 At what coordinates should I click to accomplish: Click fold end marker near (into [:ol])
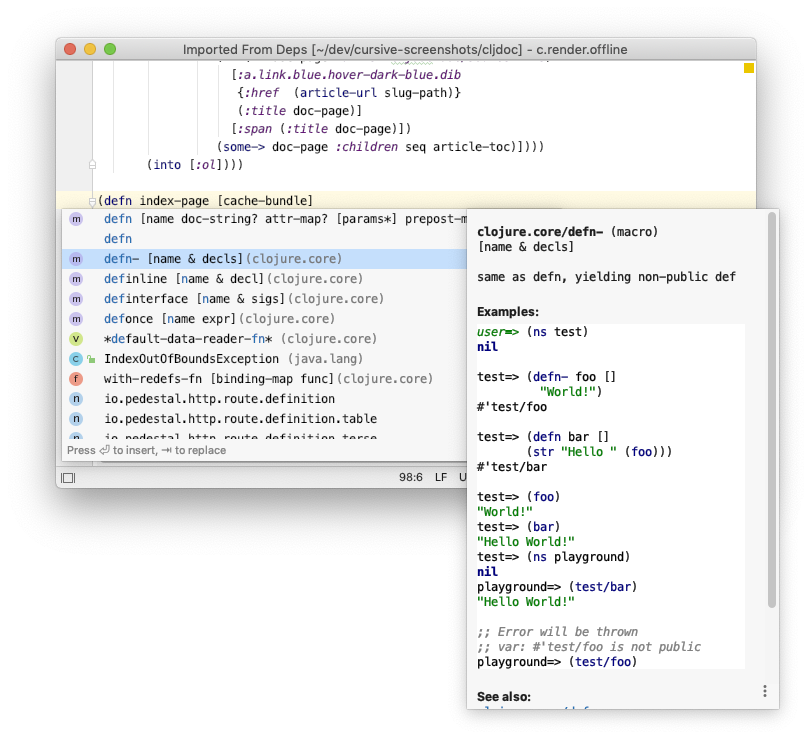(92, 165)
